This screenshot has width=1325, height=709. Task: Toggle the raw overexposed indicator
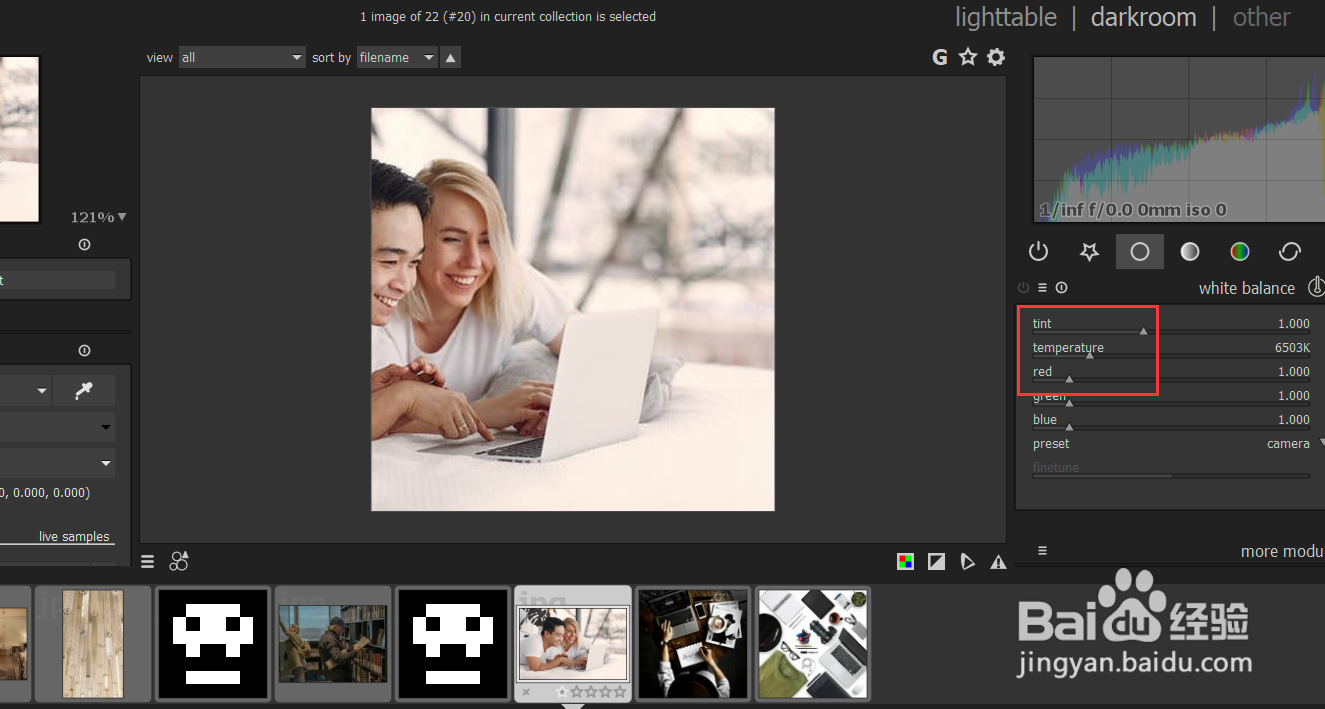point(936,562)
